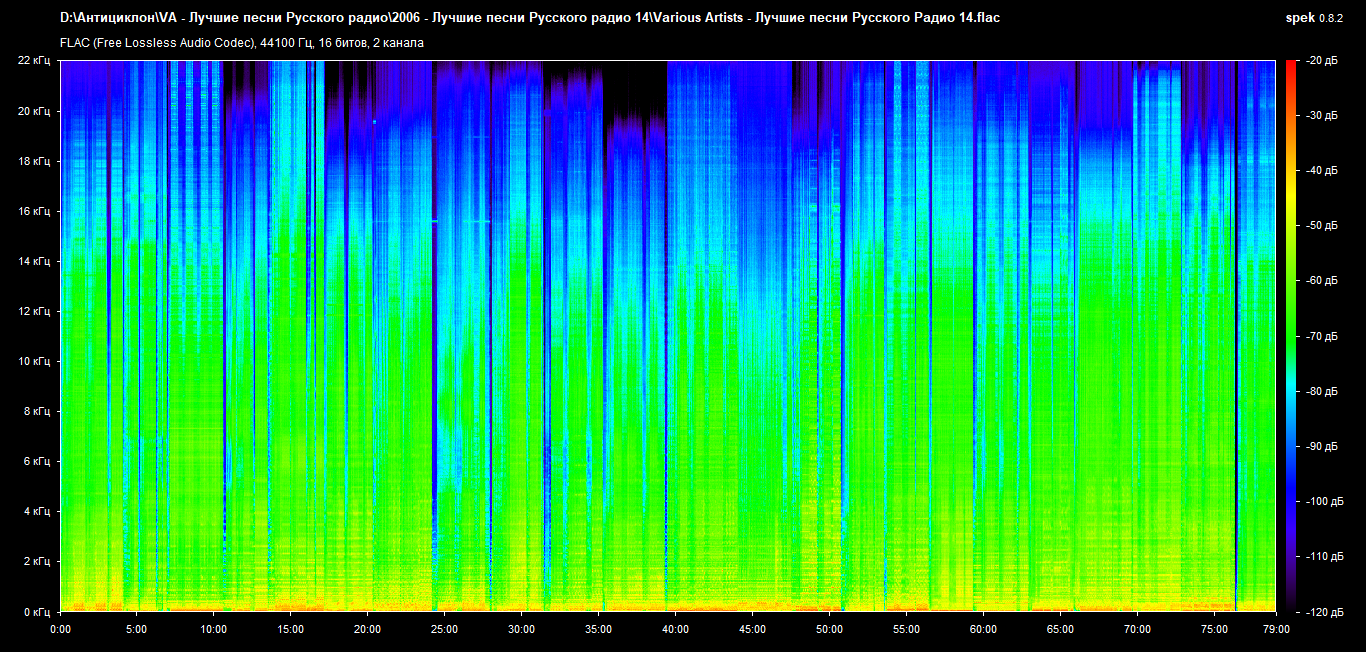Click the 0:00 start time label
The image size is (1366, 652).
coord(60,629)
